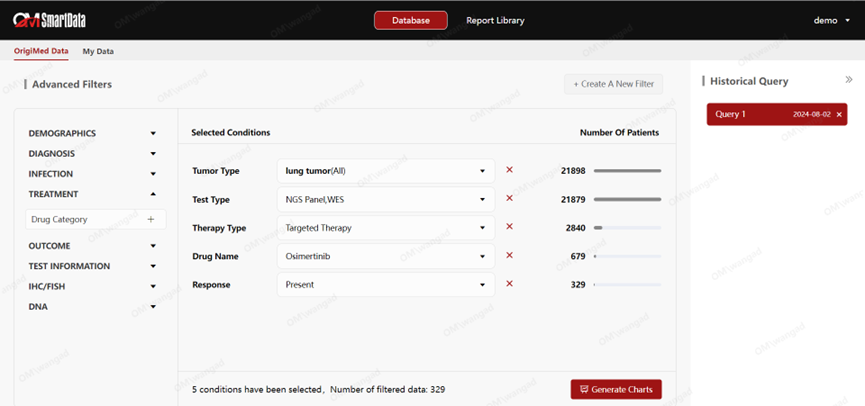The height and width of the screenshot is (406, 865).
Task: Click the 2024-08-02 query date
Action: [811, 115]
